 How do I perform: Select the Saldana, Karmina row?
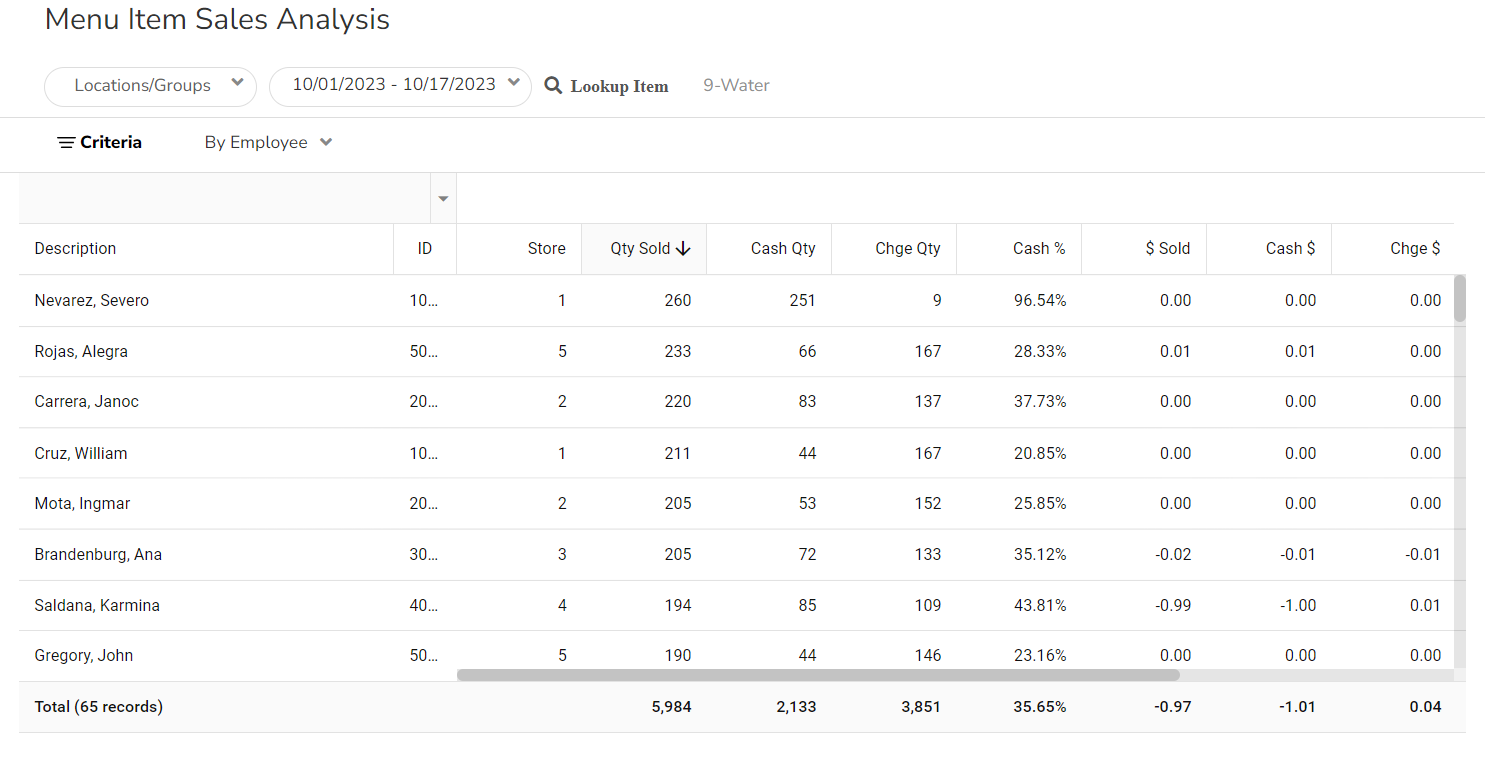97,606
